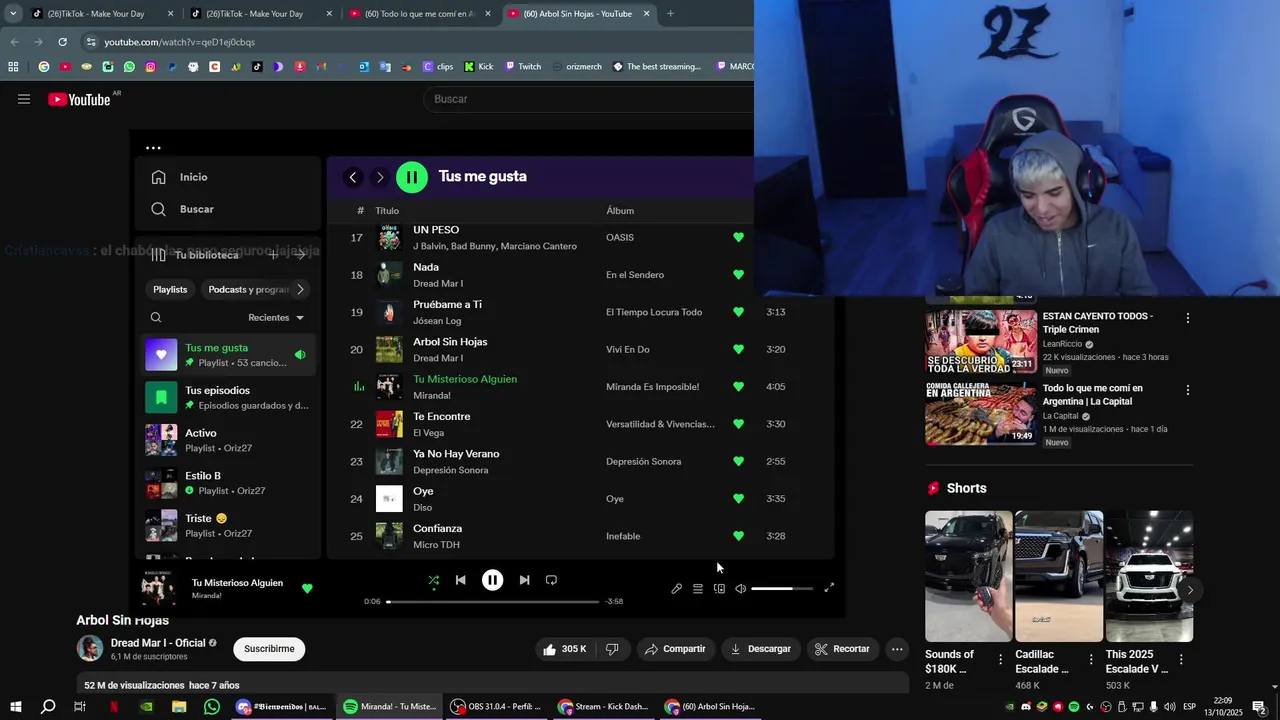Open Spotify Buscar search page

183,209
